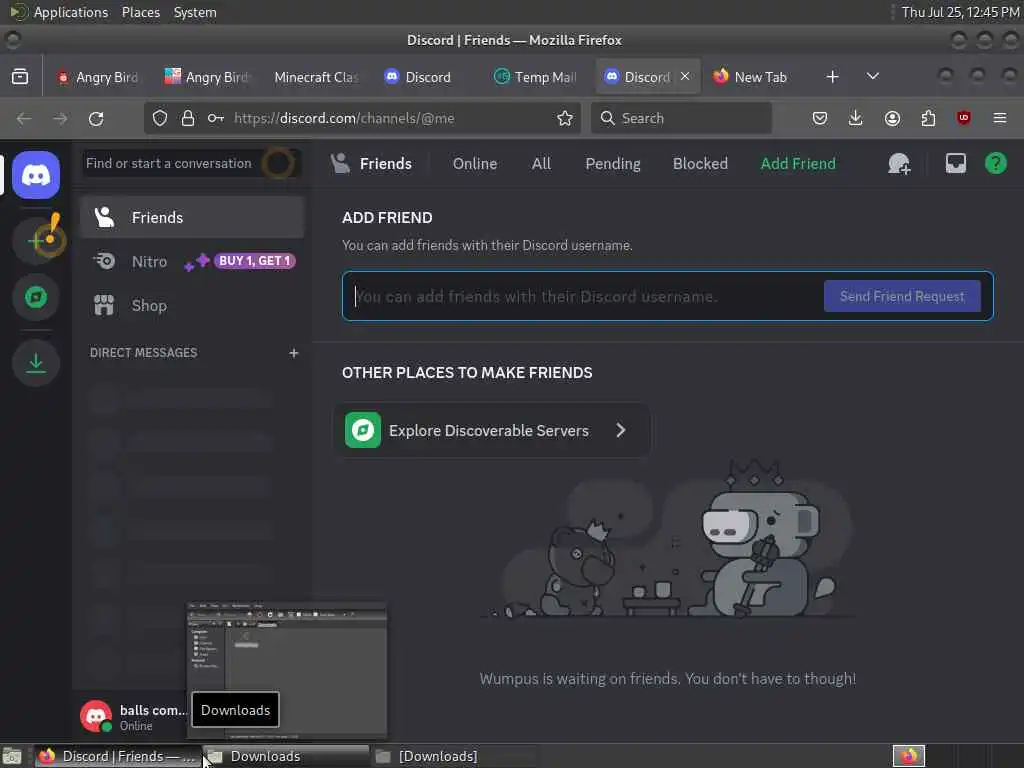Click the show desktop icon in the bottom panel
The width and height of the screenshot is (1024, 768).
[x=12, y=757]
